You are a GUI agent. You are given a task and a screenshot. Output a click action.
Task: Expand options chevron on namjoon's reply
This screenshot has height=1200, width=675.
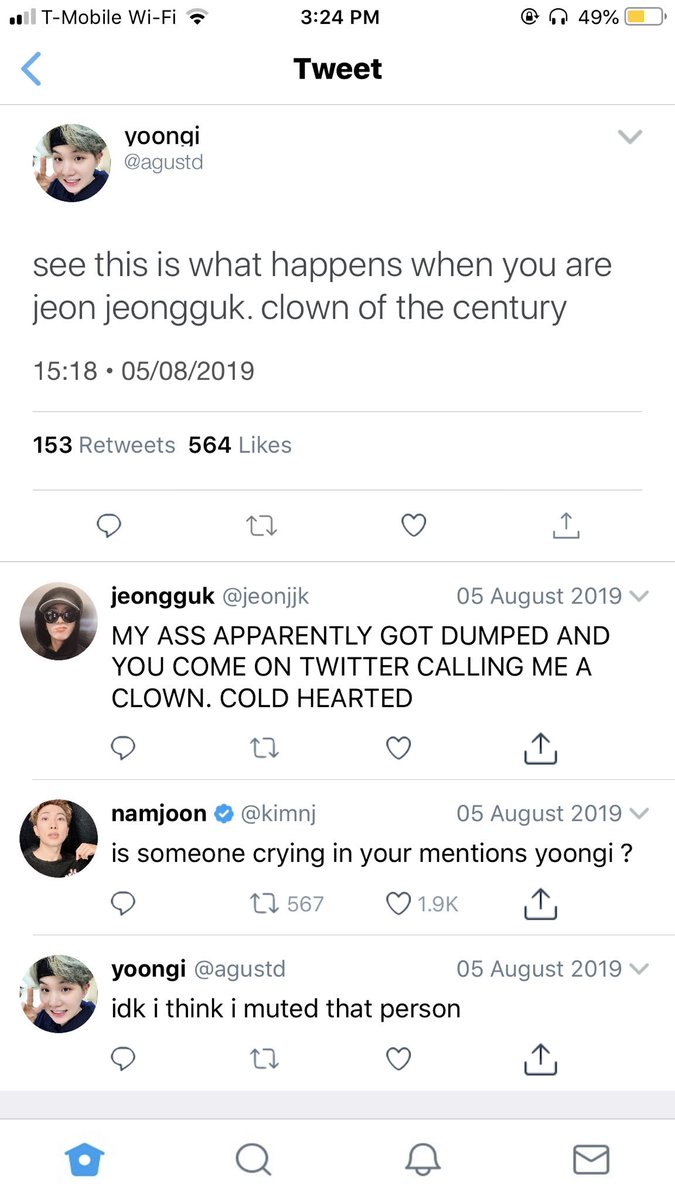point(640,814)
